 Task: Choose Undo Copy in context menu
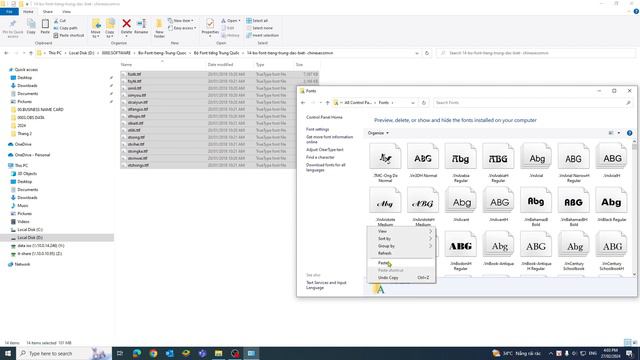pos(401,278)
